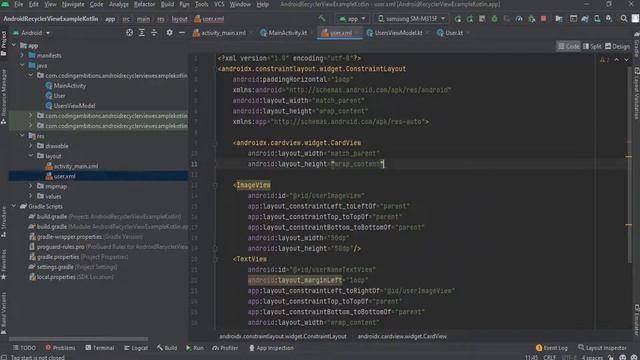Open the app run configuration dropdown
The image size is (640, 360).
pyautogui.click(x=352, y=19)
